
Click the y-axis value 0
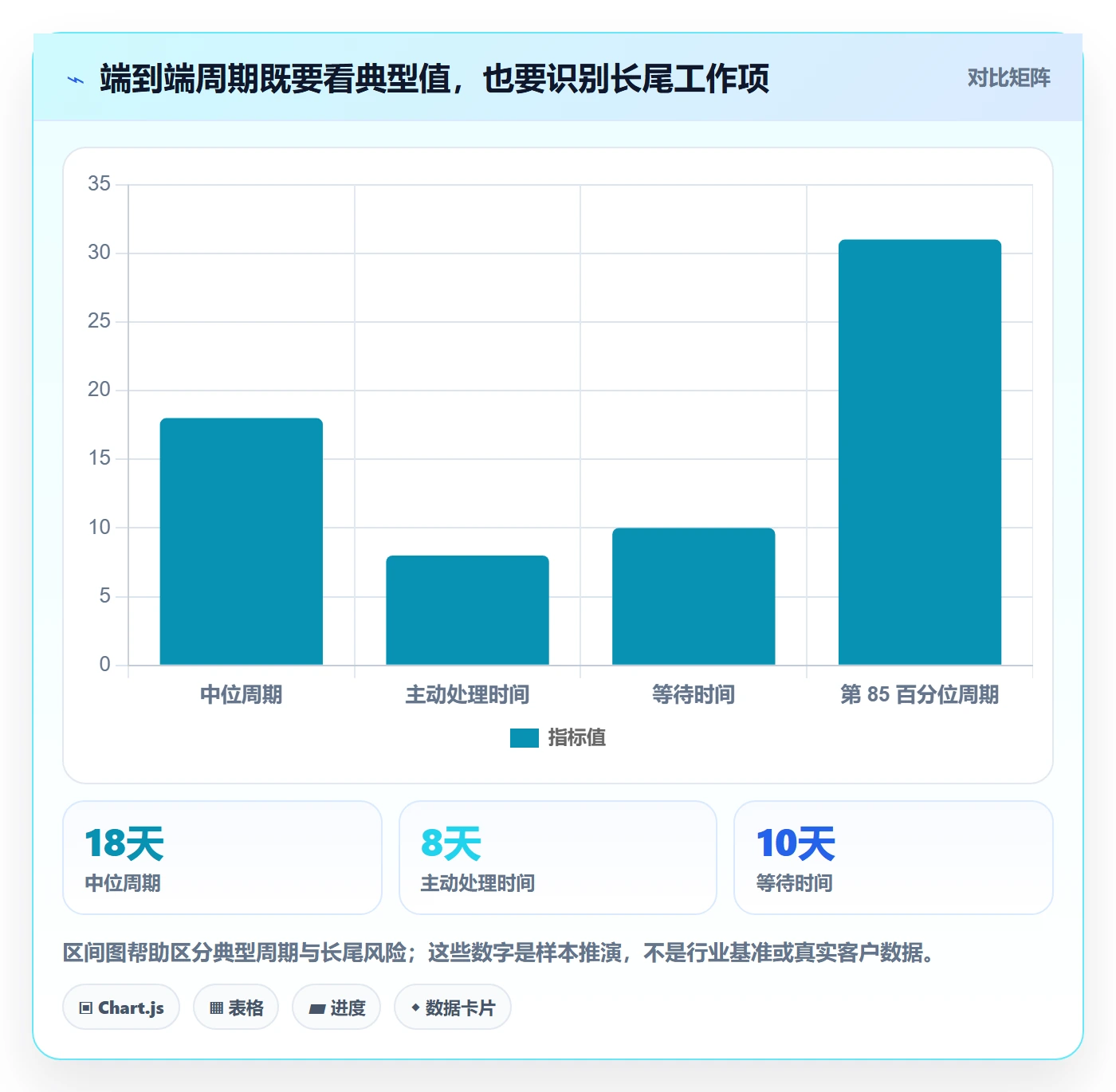pyautogui.click(x=105, y=665)
